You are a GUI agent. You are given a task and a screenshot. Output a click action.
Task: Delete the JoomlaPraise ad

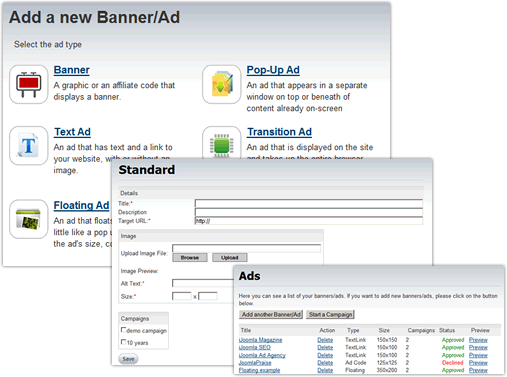[x=325, y=363]
